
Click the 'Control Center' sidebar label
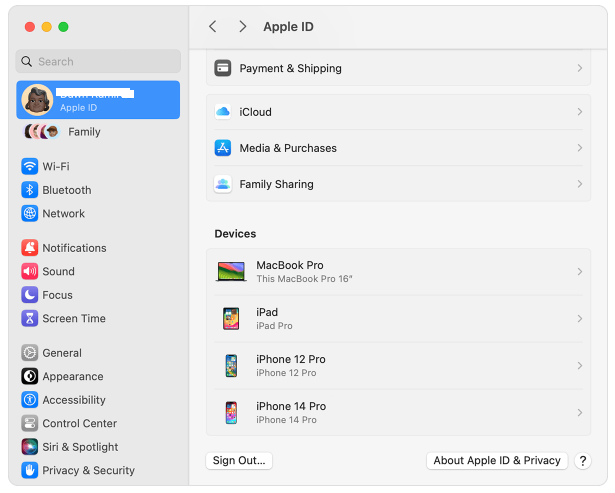80,423
